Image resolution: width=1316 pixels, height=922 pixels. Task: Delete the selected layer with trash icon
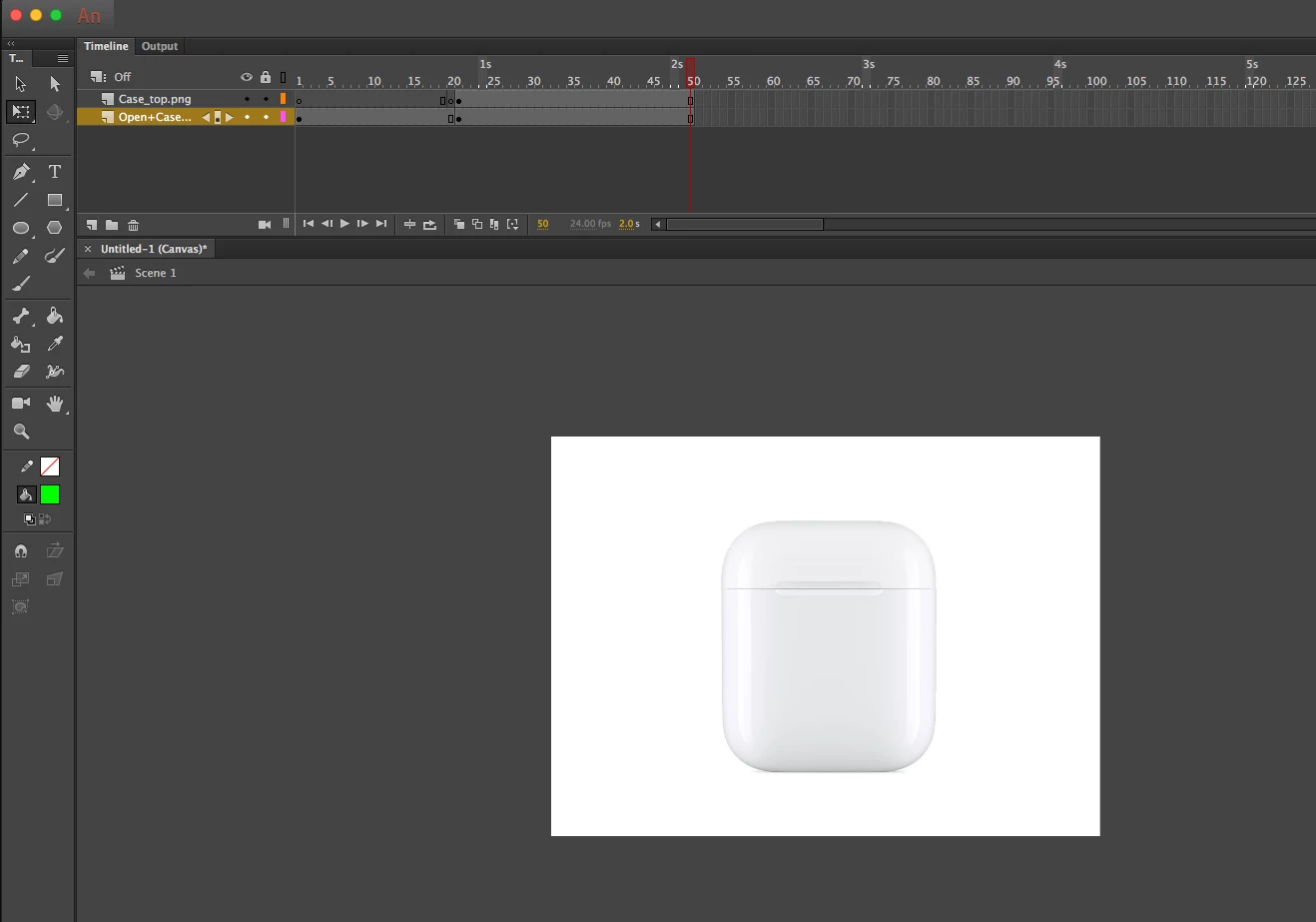click(x=134, y=225)
